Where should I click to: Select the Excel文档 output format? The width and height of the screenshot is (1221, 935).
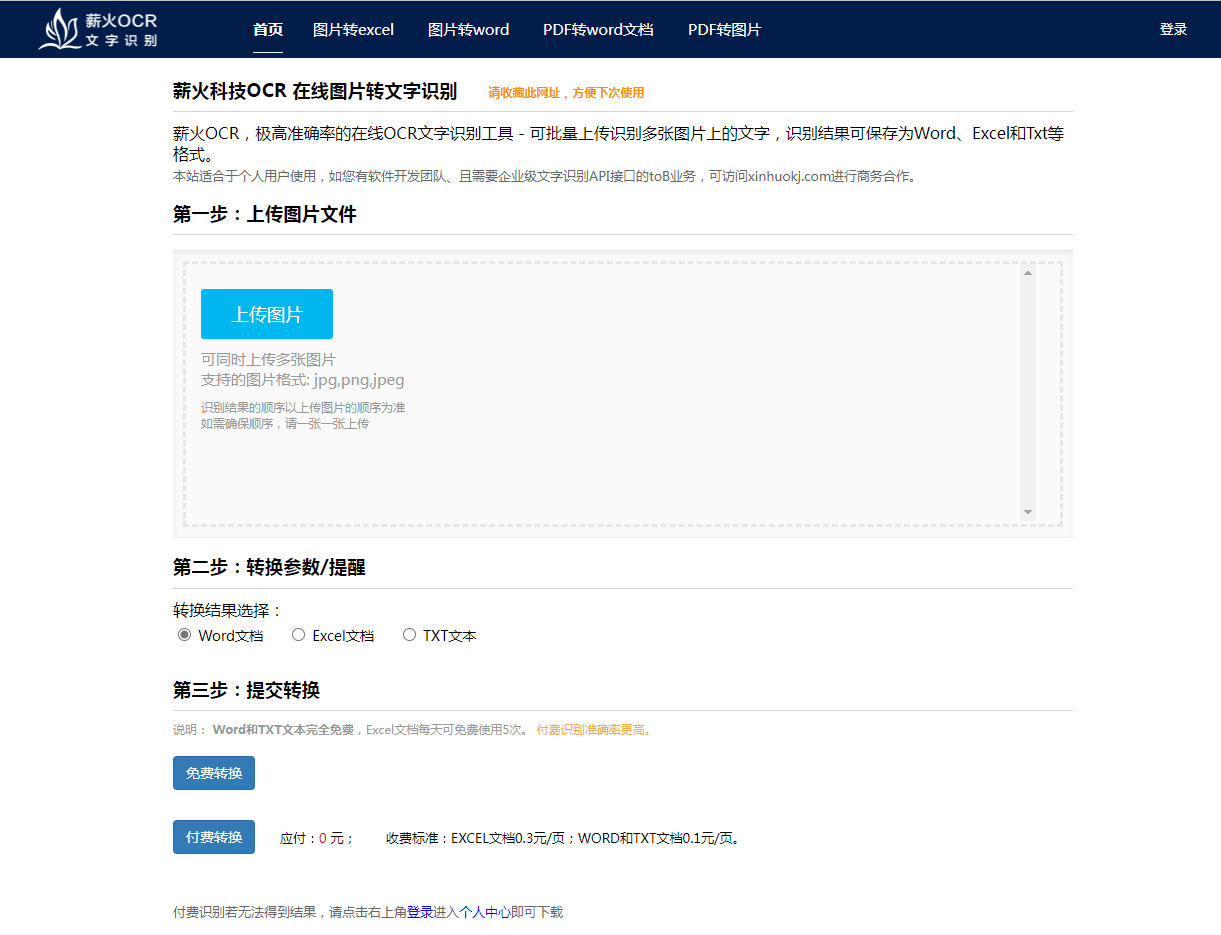(298, 634)
